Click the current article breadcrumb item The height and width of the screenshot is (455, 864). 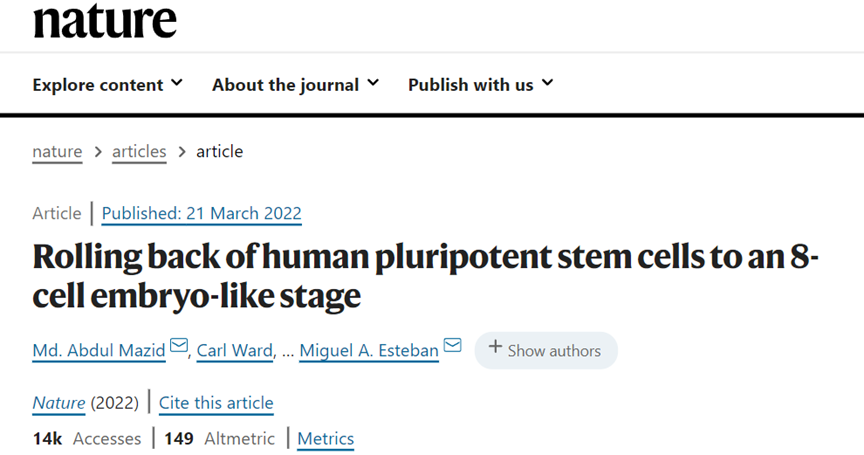219,151
